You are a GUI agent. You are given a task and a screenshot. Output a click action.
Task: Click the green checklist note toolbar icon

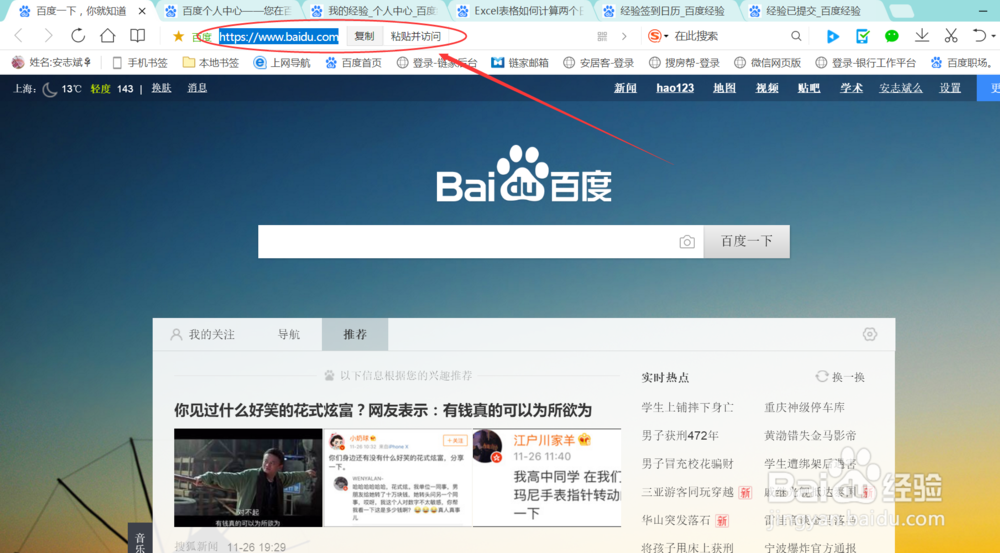point(862,36)
